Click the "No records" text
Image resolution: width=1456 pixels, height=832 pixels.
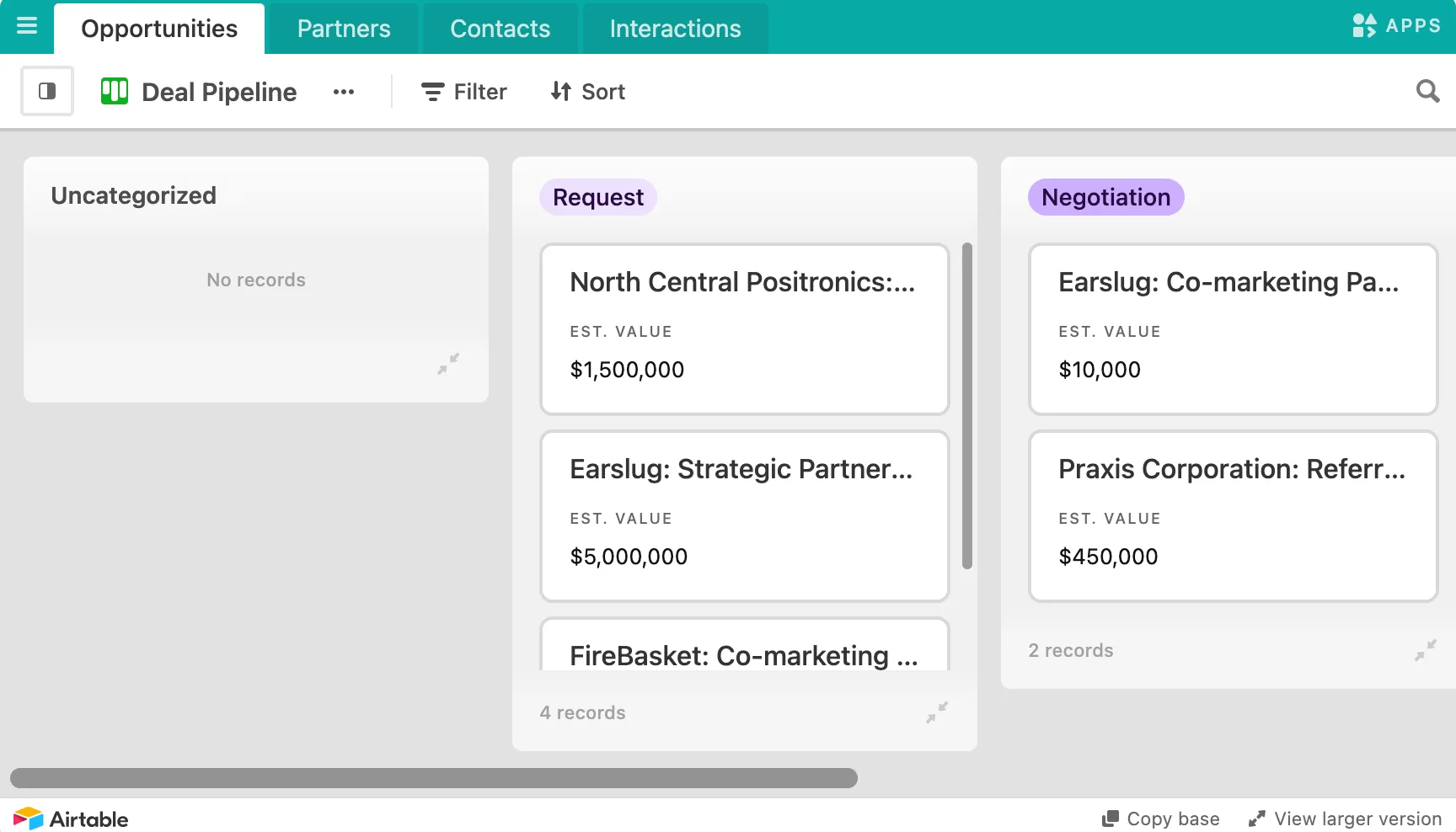[x=256, y=280]
